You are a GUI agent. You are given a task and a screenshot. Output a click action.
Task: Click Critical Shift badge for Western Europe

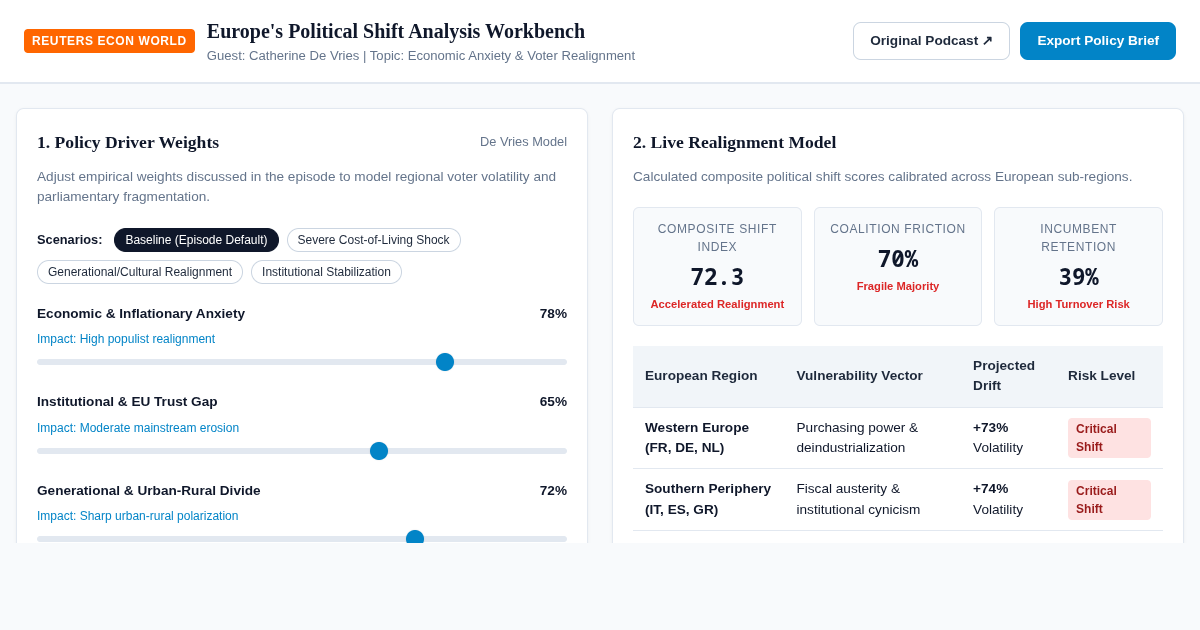pyautogui.click(x=1109, y=438)
